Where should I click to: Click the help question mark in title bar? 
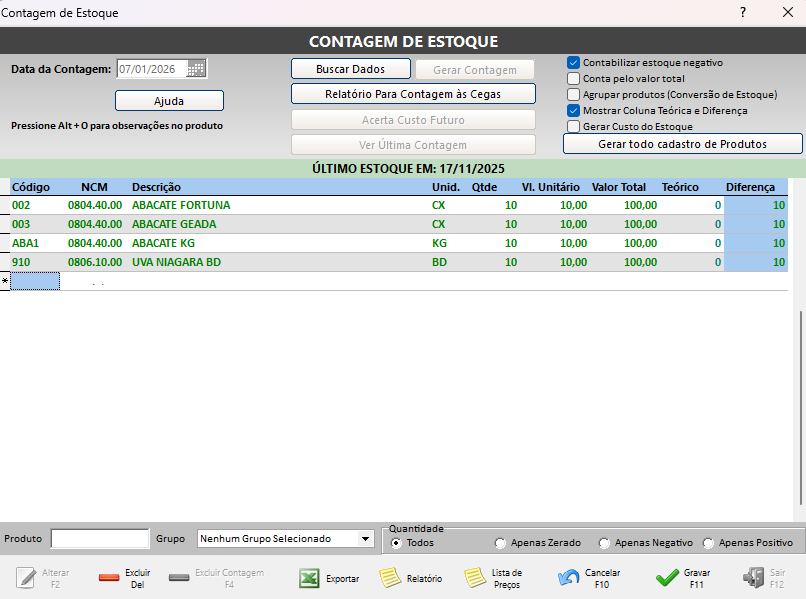point(743,13)
